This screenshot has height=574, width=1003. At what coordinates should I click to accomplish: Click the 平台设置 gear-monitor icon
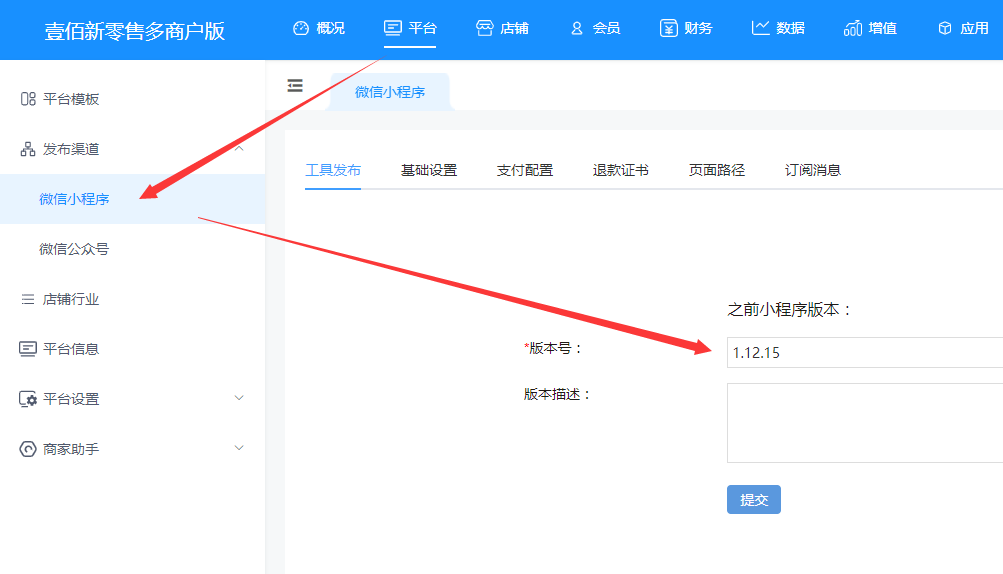pos(28,399)
